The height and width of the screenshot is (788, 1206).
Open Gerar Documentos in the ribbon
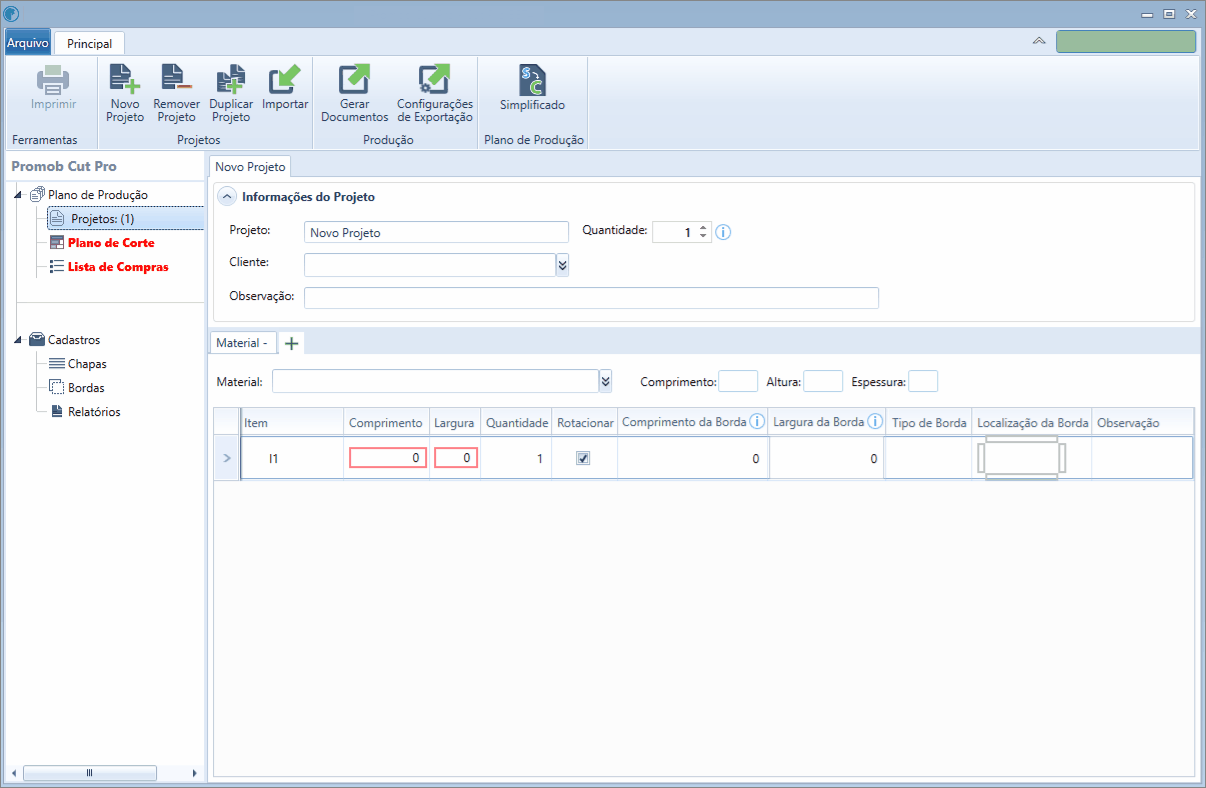354,80
